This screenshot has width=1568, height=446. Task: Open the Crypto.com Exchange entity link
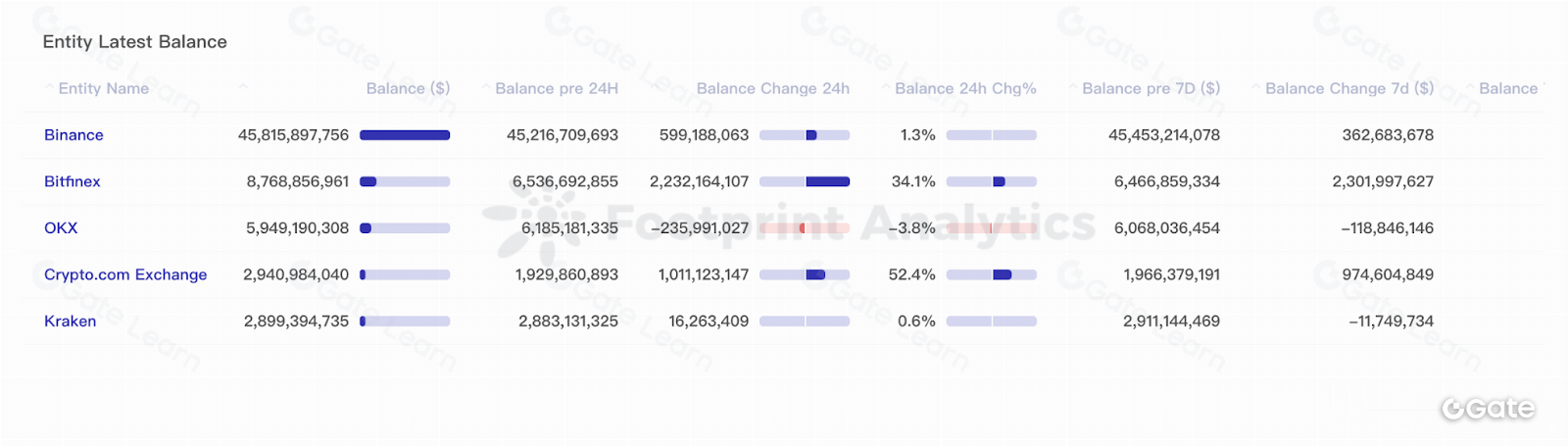point(125,274)
